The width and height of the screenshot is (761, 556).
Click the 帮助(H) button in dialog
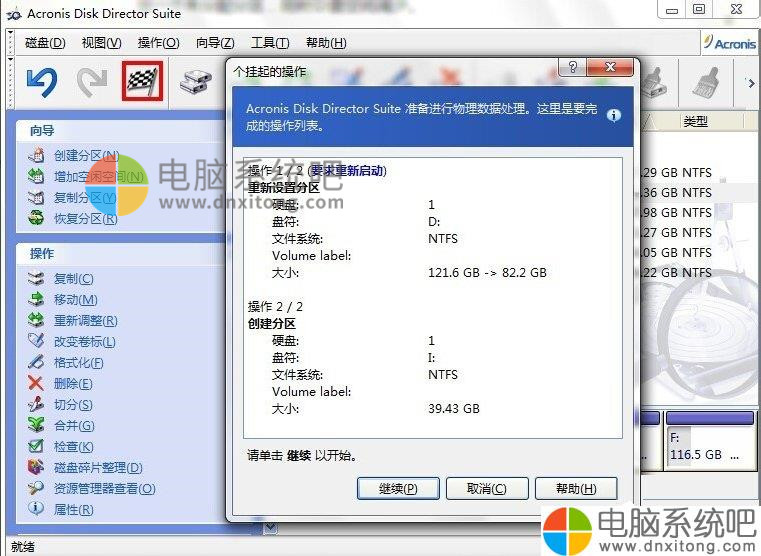(576, 489)
